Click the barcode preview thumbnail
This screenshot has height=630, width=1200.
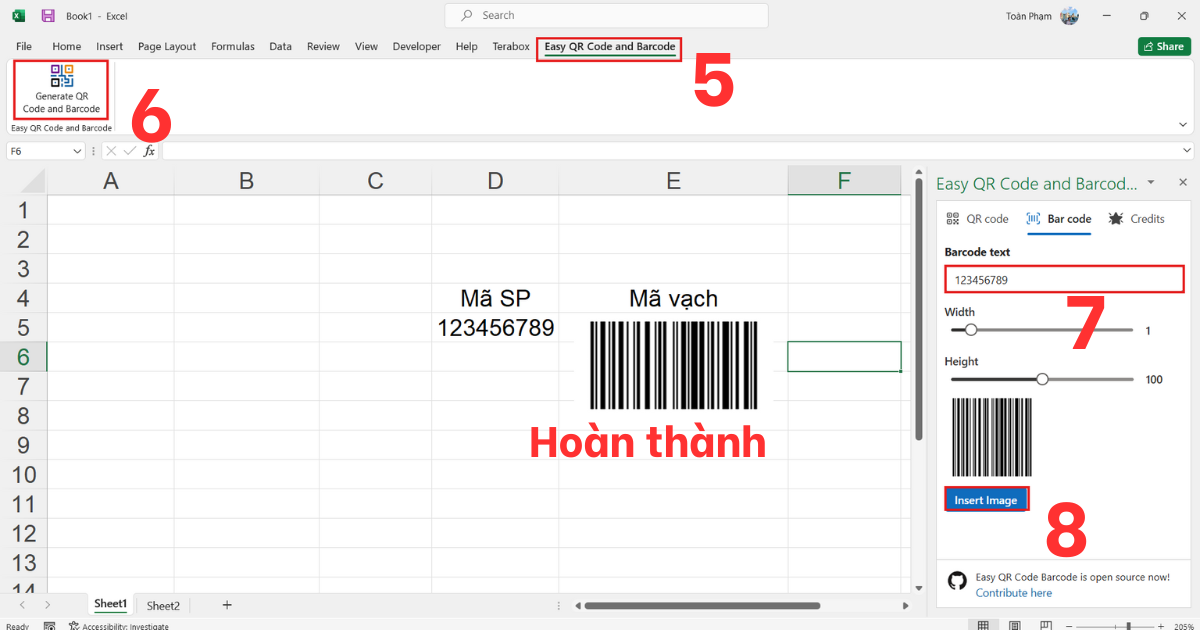(991, 437)
